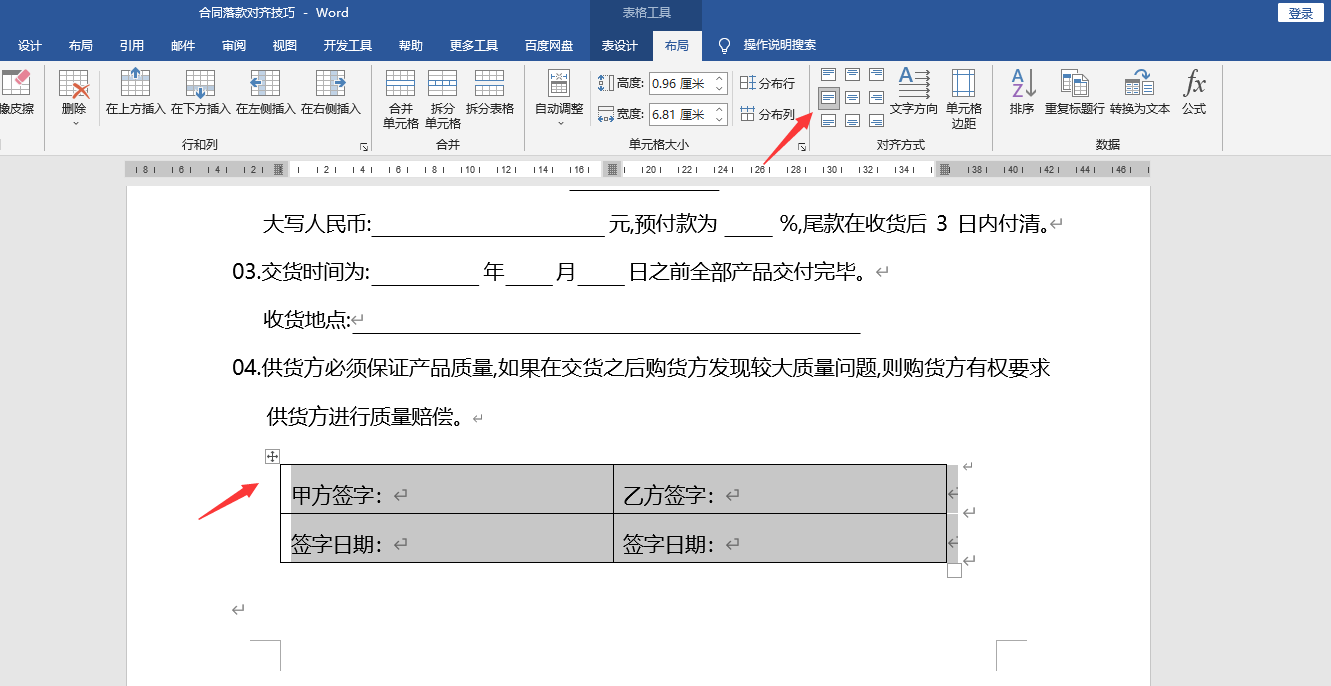Insert column with 在左侧插入
The height and width of the screenshot is (686, 1331).
pyautogui.click(x=265, y=93)
